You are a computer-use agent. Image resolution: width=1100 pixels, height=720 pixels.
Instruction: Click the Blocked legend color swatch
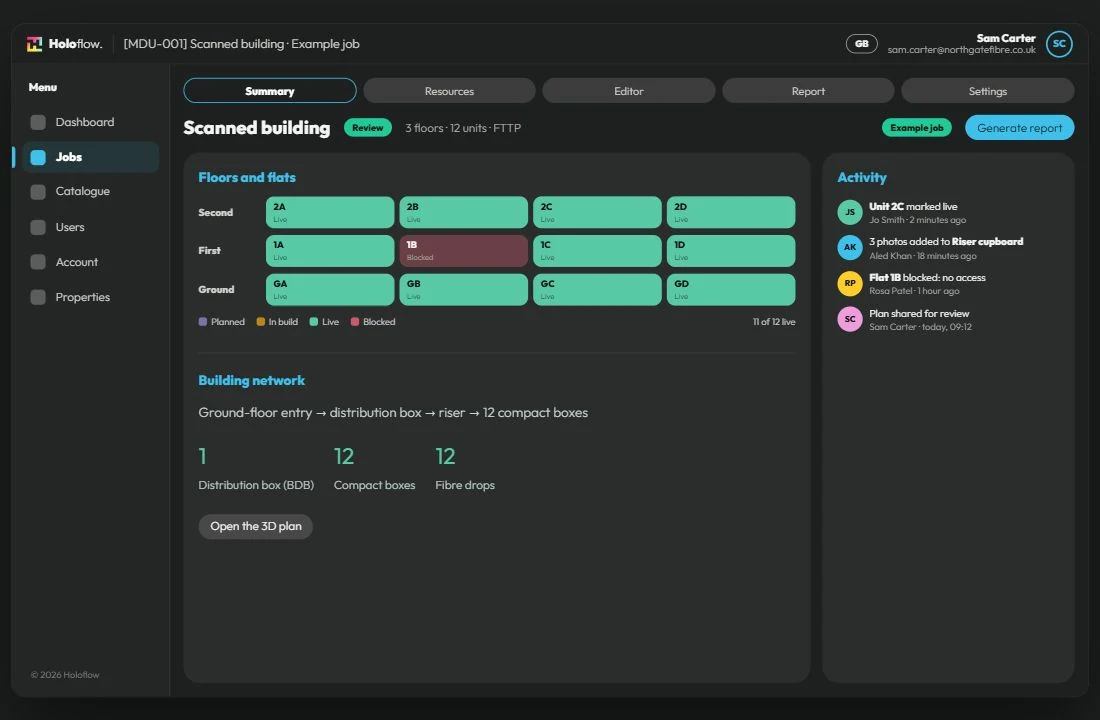click(x=355, y=321)
